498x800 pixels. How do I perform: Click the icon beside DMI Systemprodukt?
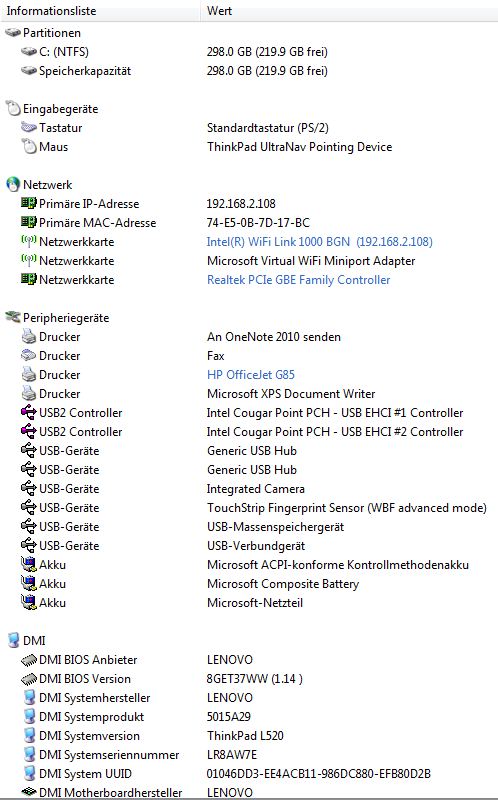pyautogui.click(x=29, y=716)
